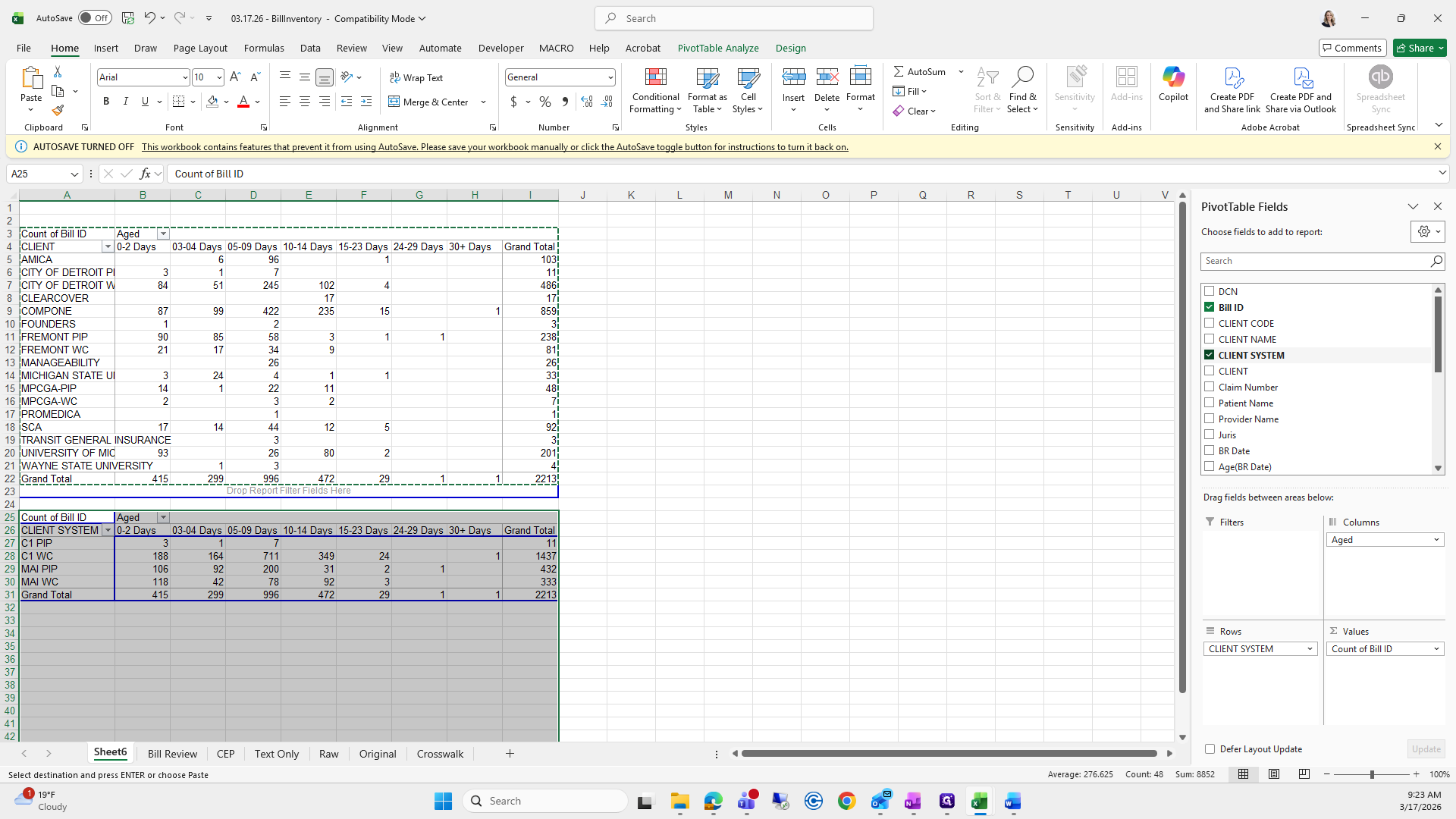Enable Defer Layout Update checkbox

1210,748
